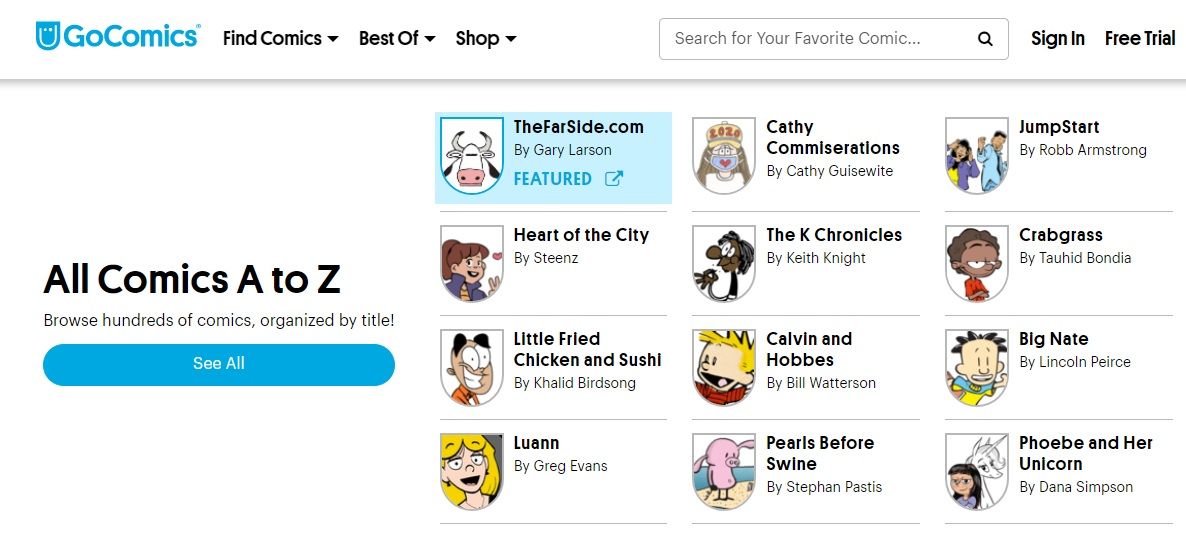Open the JumpStart comic link

tap(1059, 127)
